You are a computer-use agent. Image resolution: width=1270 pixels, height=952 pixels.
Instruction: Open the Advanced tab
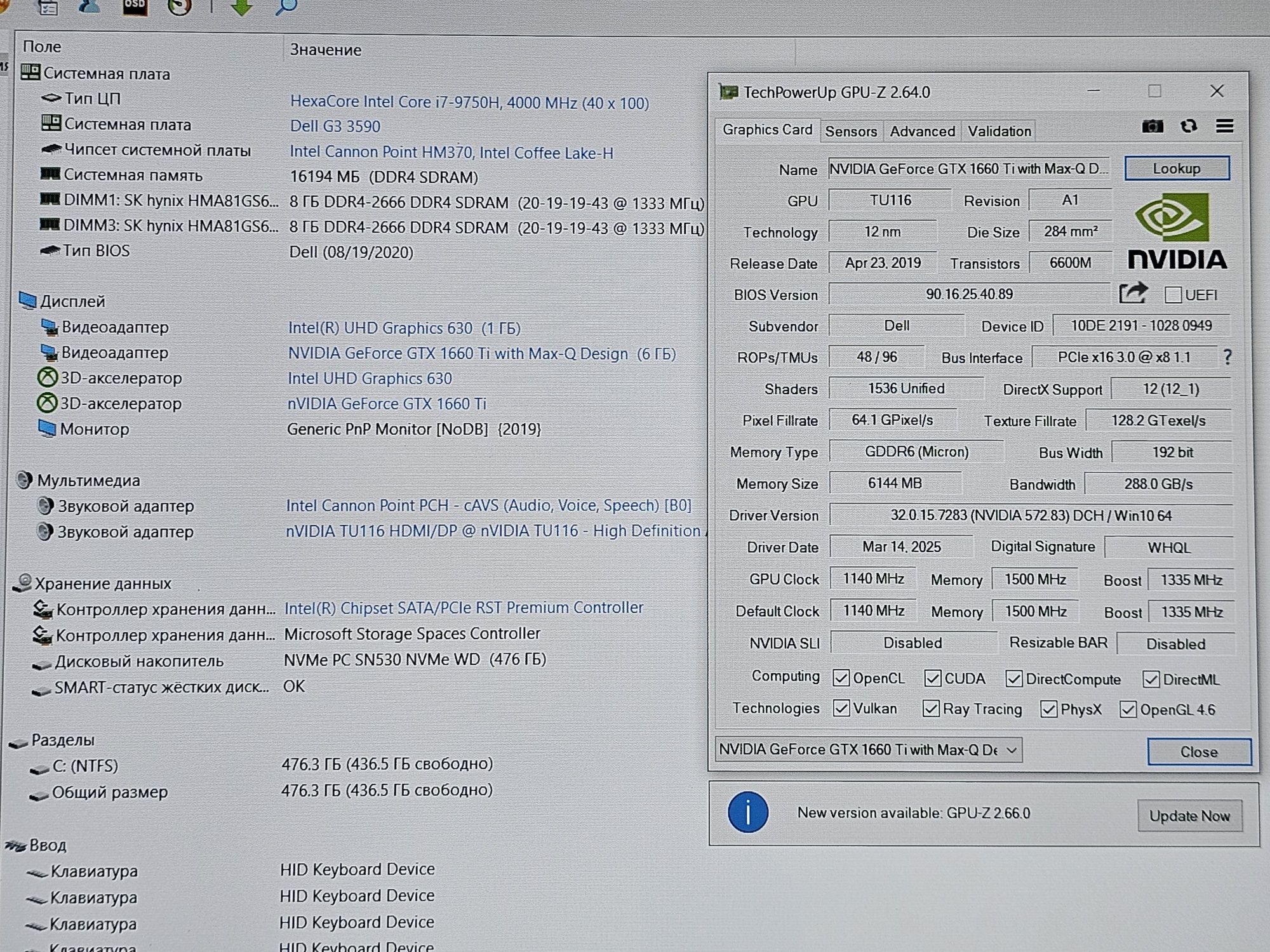point(922,131)
